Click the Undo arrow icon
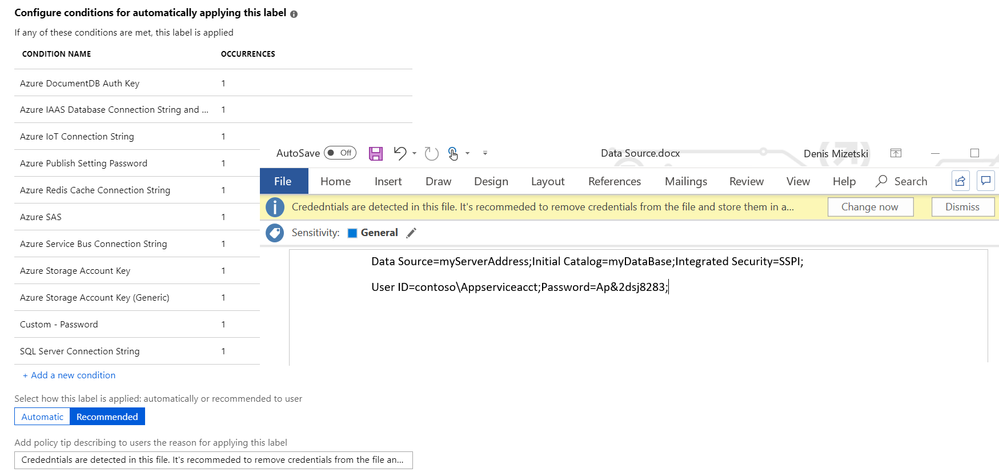The width and height of the screenshot is (999, 475). point(400,153)
